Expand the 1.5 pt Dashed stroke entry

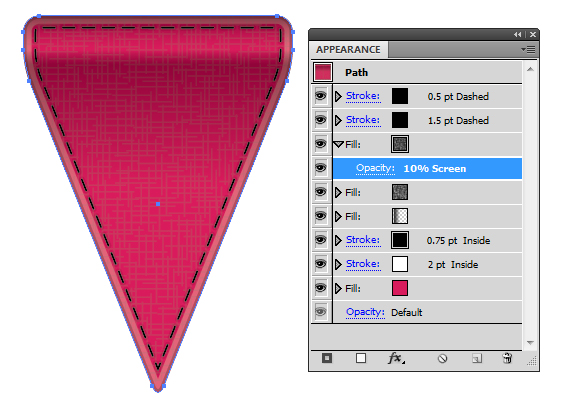(338, 120)
